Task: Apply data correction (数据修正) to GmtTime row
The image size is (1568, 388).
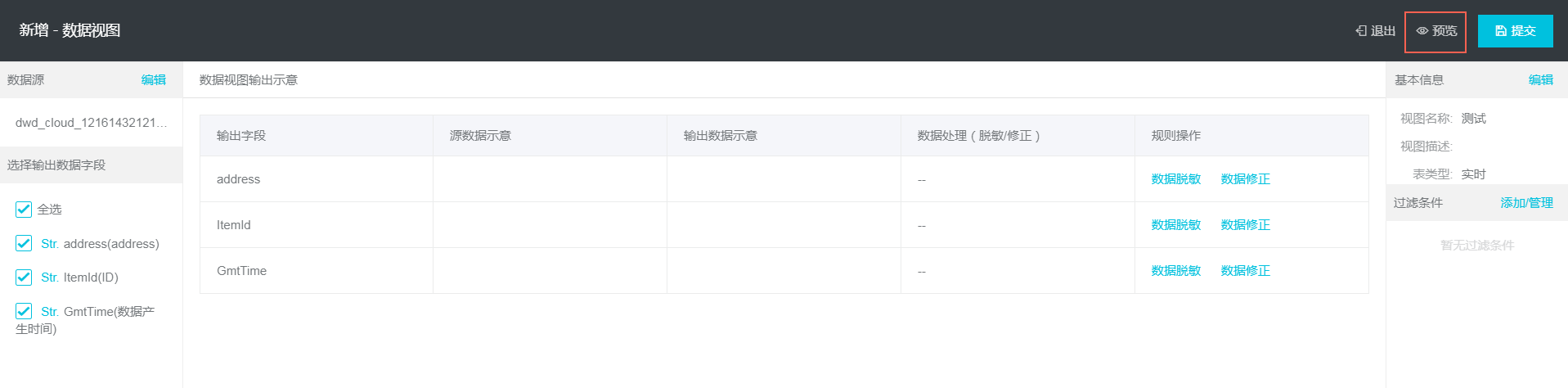Action: (1245, 271)
